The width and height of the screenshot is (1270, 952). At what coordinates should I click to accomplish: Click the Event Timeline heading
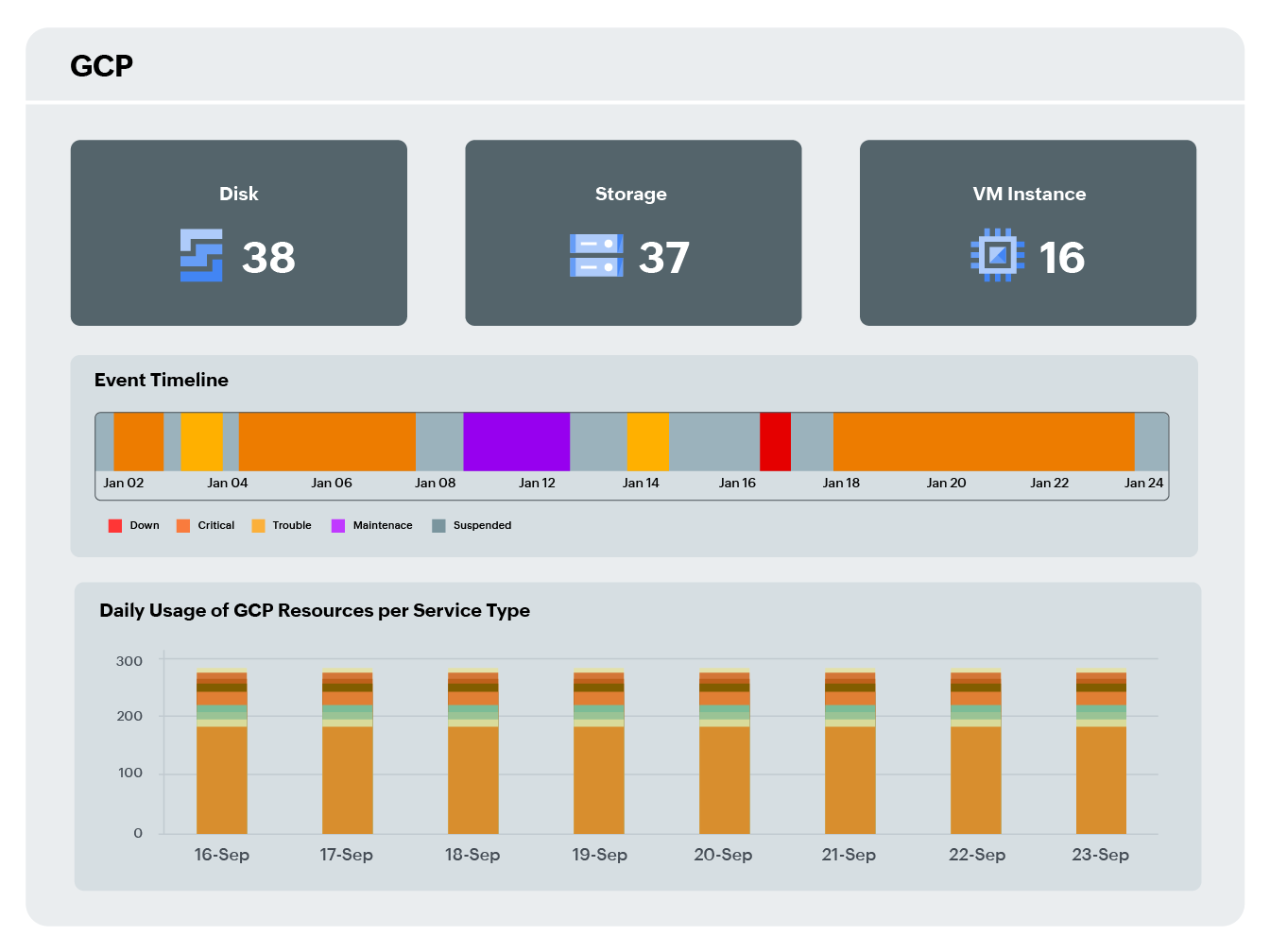(x=162, y=380)
